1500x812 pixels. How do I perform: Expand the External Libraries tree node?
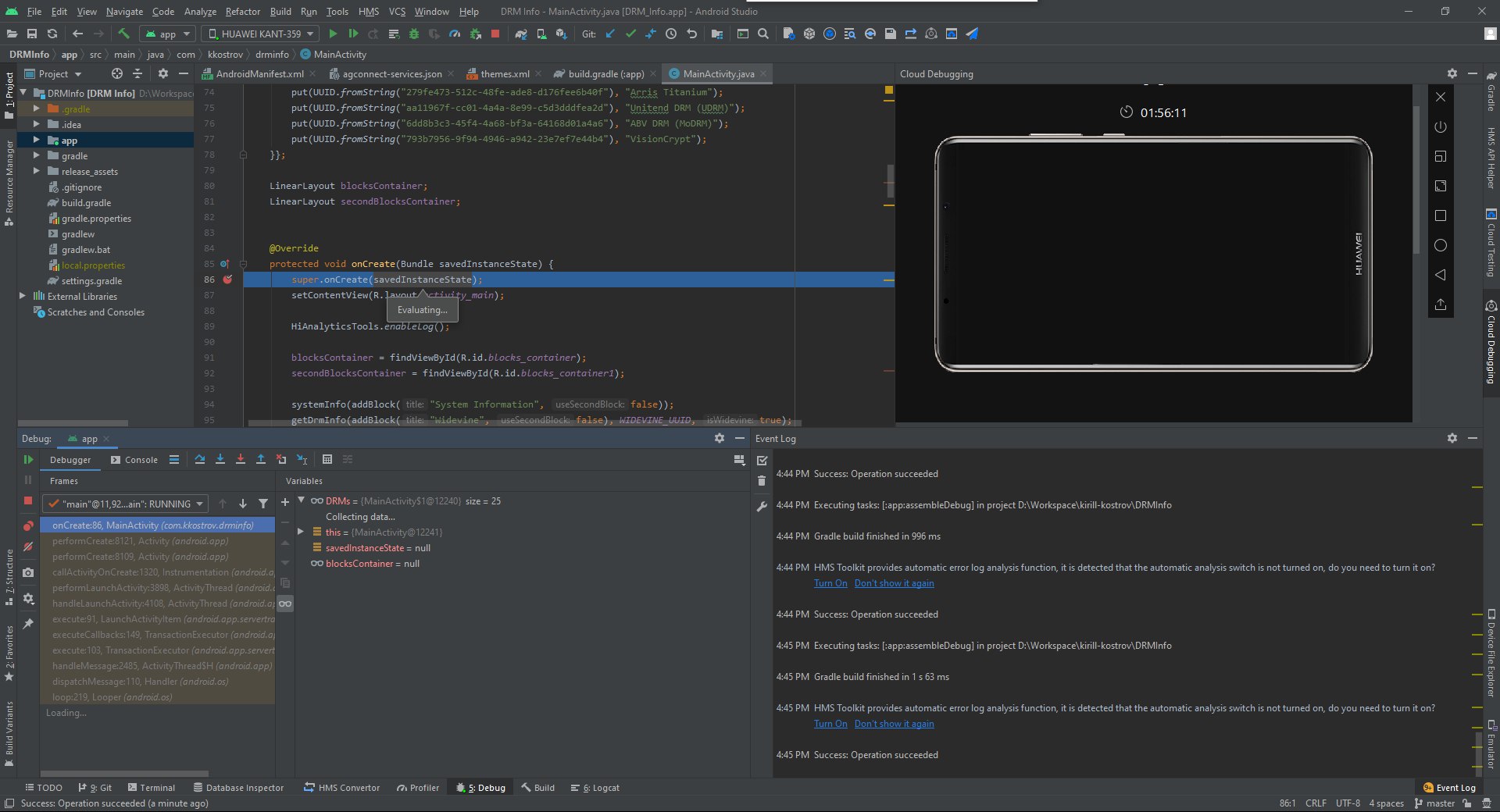(23, 296)
